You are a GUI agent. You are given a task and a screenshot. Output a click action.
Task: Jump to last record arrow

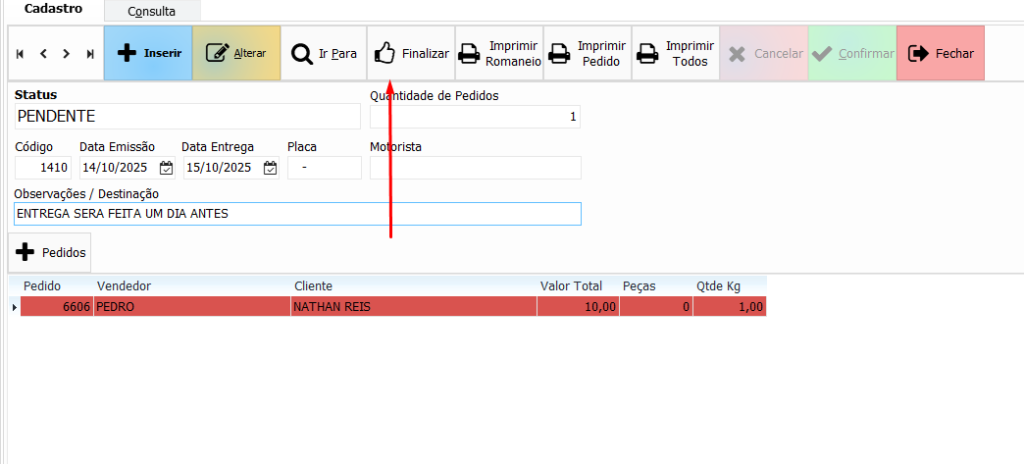(90, 54)
